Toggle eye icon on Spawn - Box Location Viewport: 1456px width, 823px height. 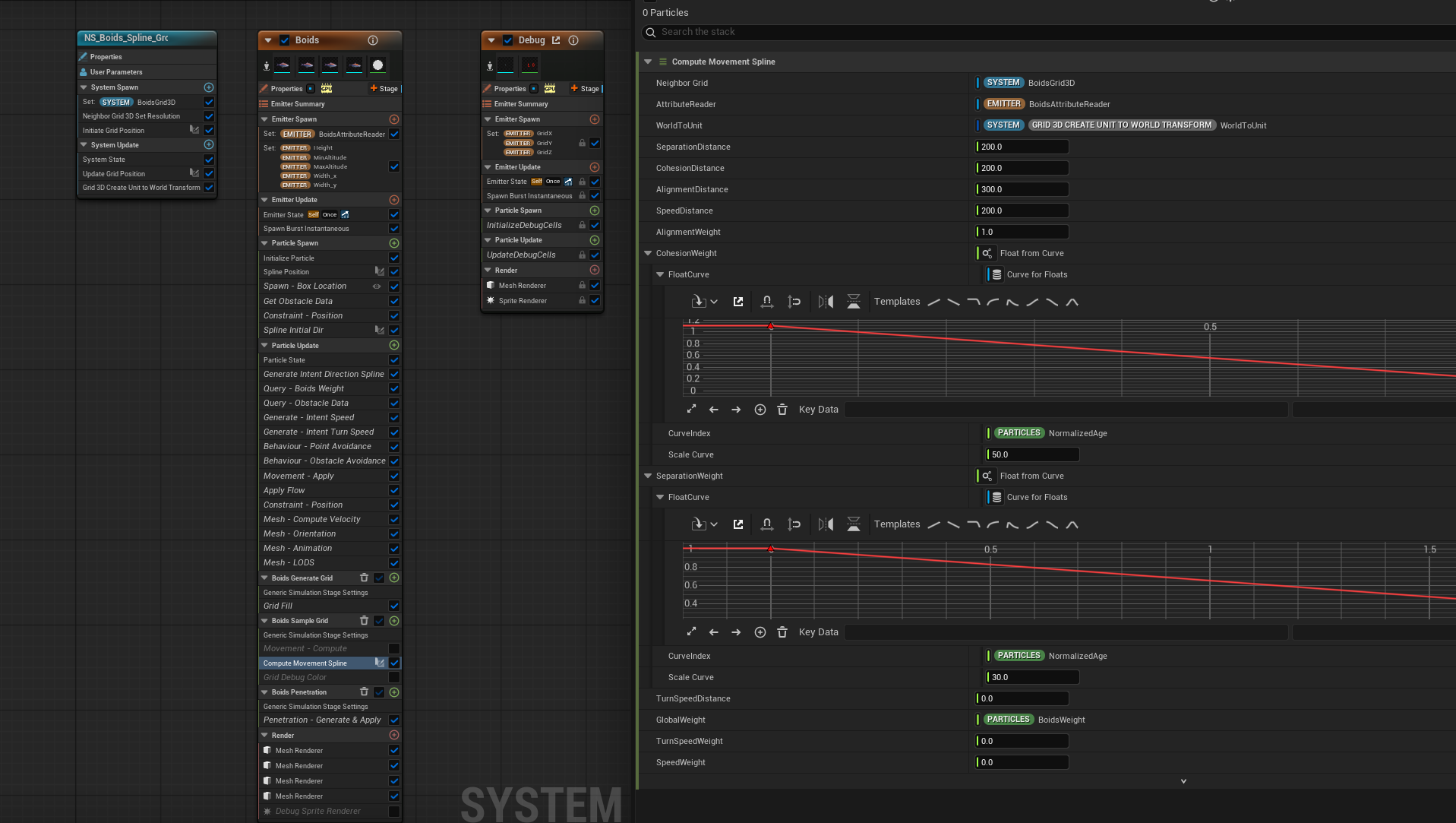click(x=377, y=286)
